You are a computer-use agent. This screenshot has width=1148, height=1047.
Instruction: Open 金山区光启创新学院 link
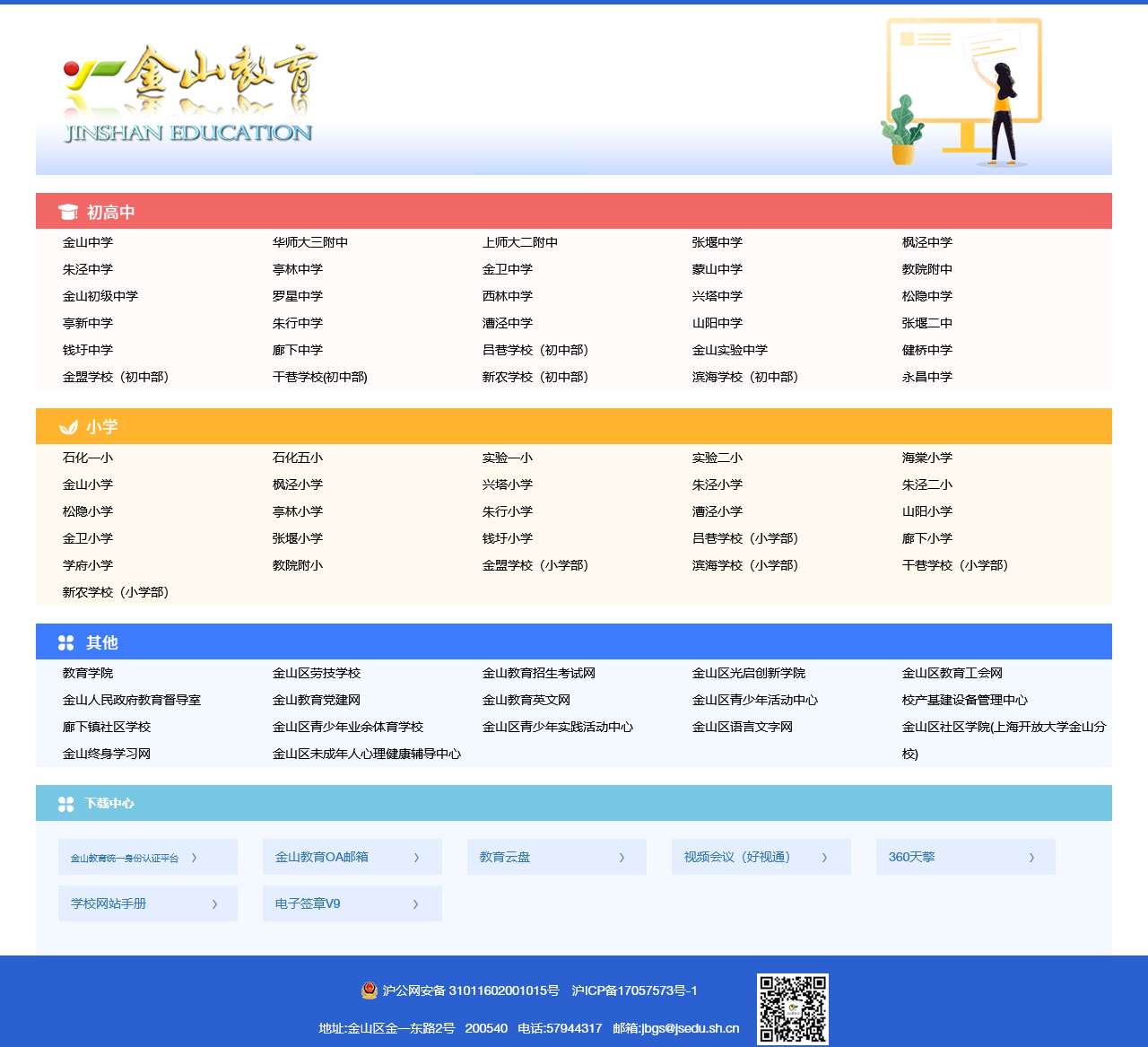[x=749, y=673]
